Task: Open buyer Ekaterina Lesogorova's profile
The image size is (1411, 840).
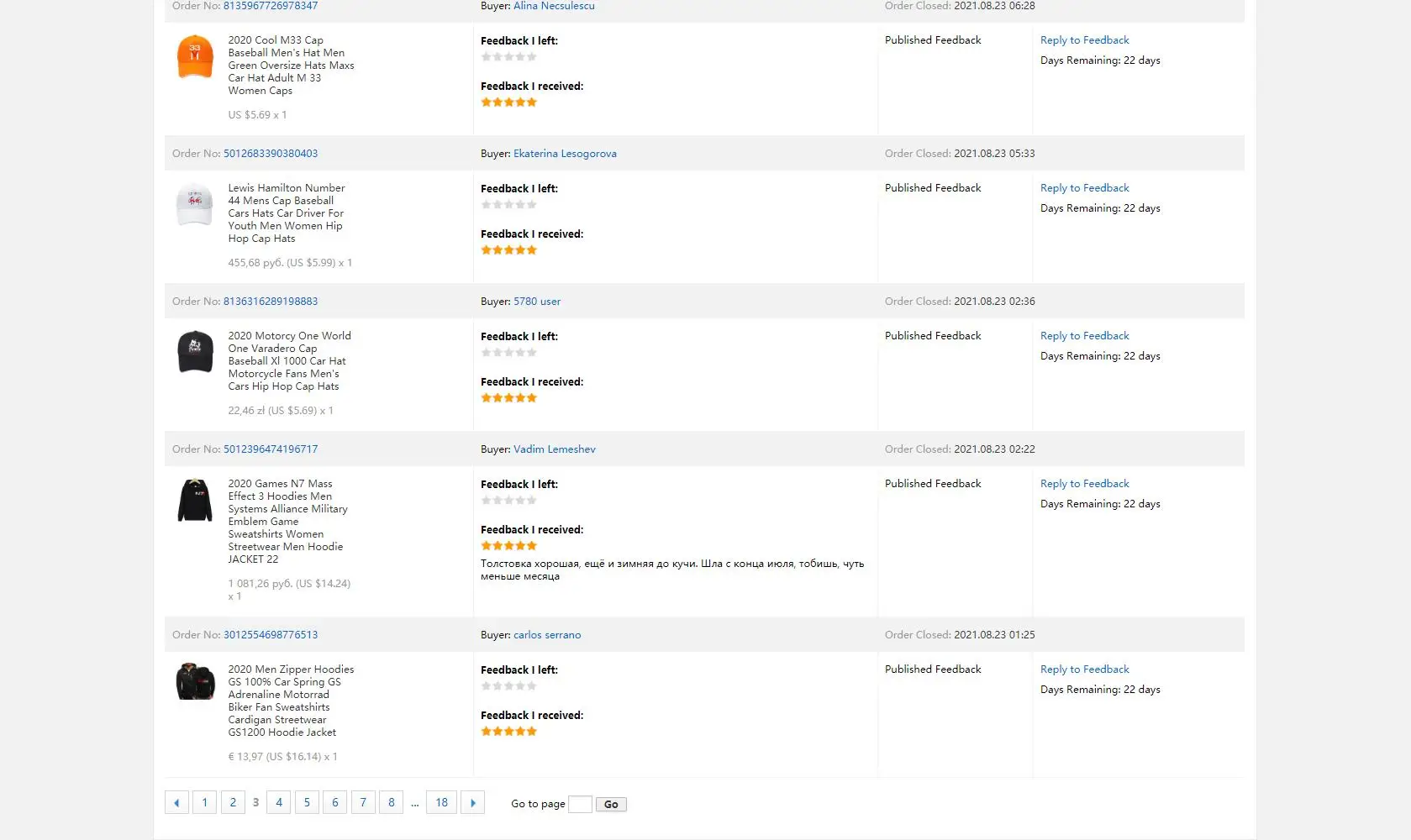Action: (x=565, y=154)
